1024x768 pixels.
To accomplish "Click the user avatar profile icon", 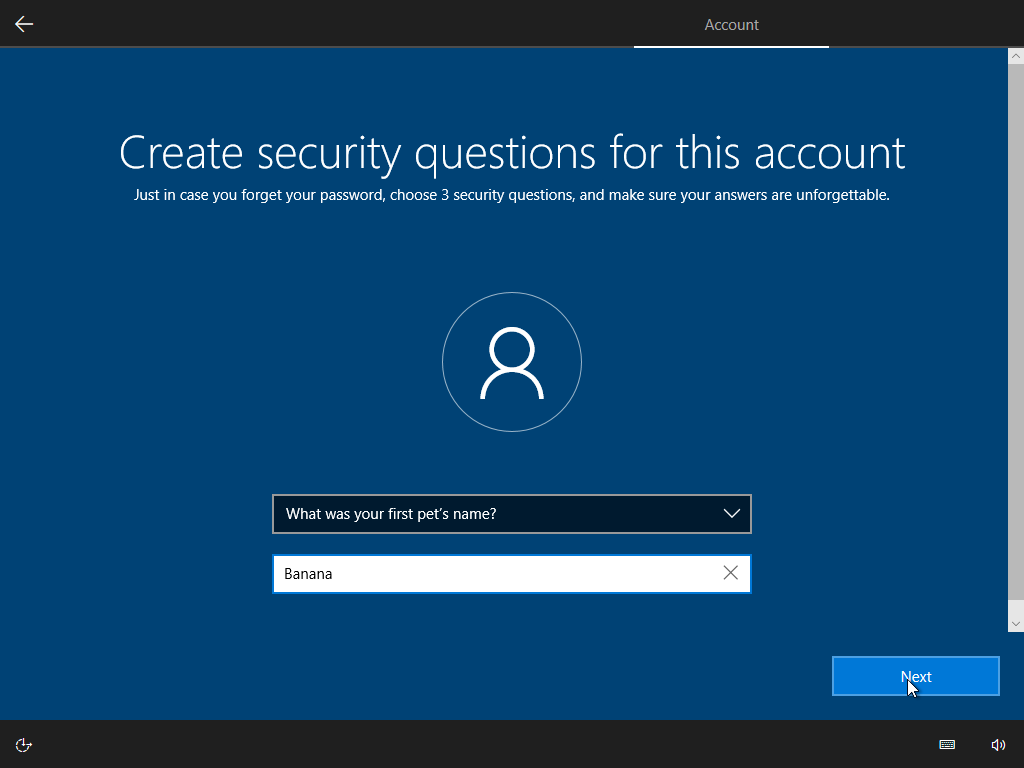I will tap(511, 362).
